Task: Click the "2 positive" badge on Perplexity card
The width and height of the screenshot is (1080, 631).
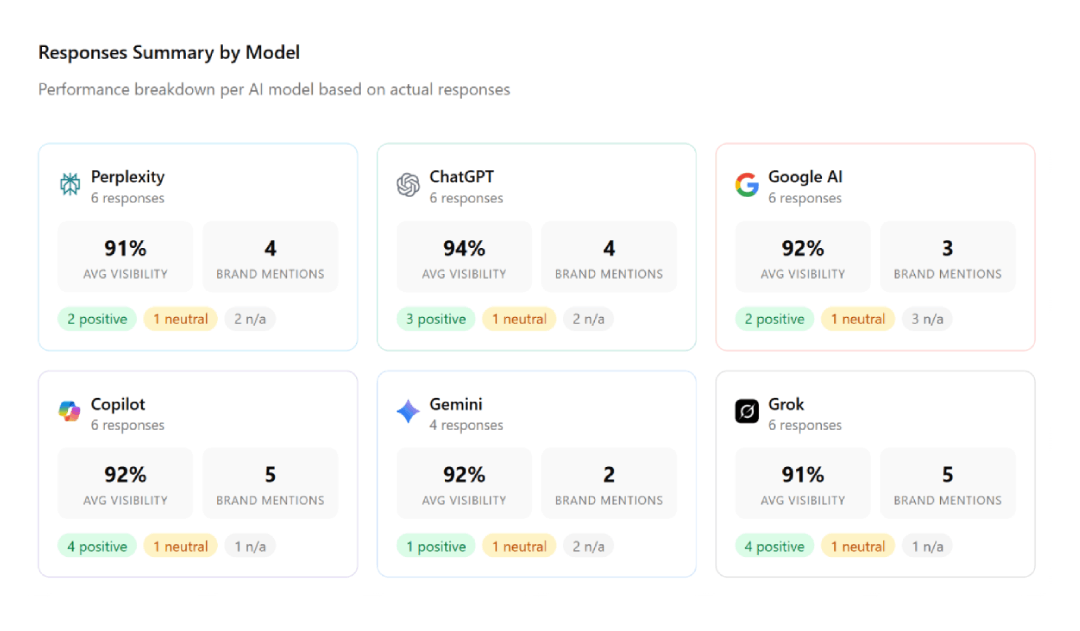Action: pyautogui.click(x=96, y=318)
